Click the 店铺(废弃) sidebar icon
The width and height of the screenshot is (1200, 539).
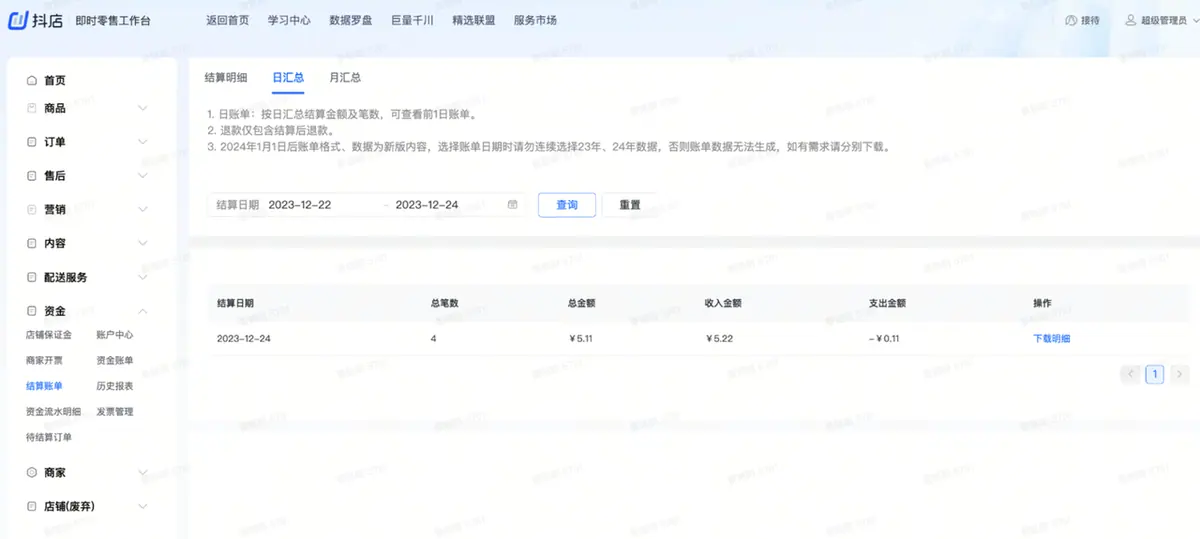point(32,506)
